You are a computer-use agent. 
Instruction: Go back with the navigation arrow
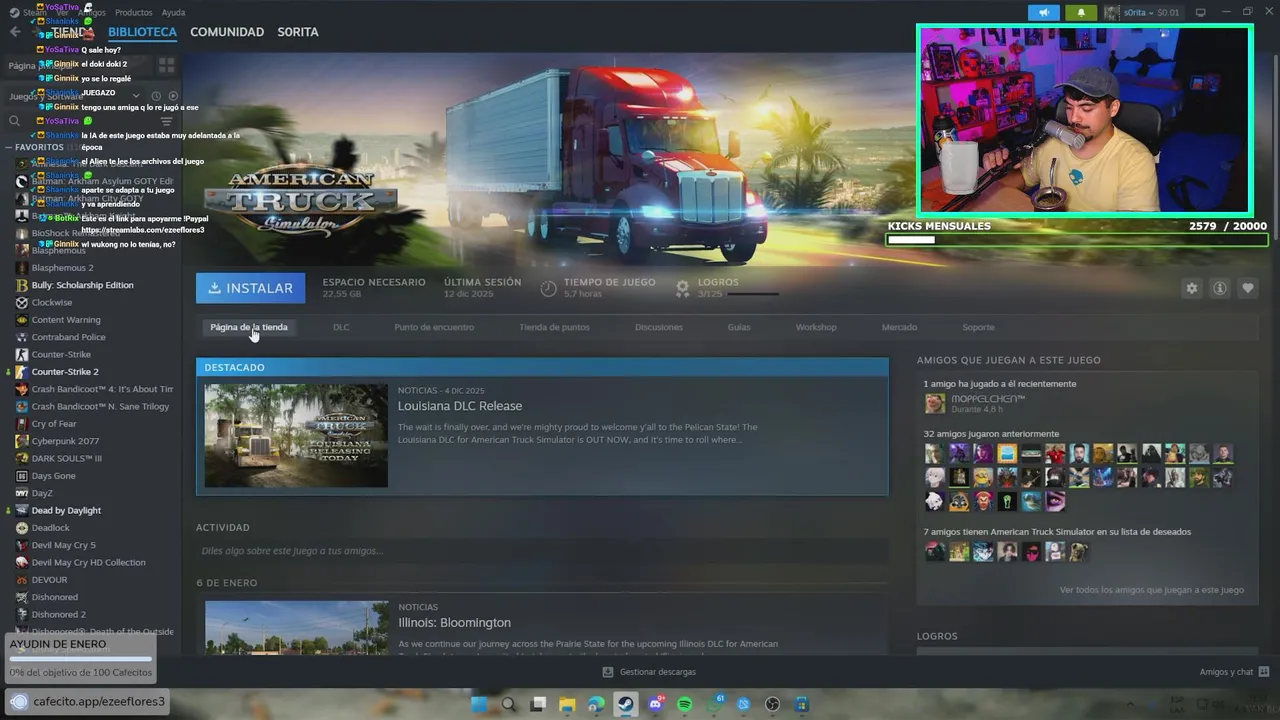15,32
